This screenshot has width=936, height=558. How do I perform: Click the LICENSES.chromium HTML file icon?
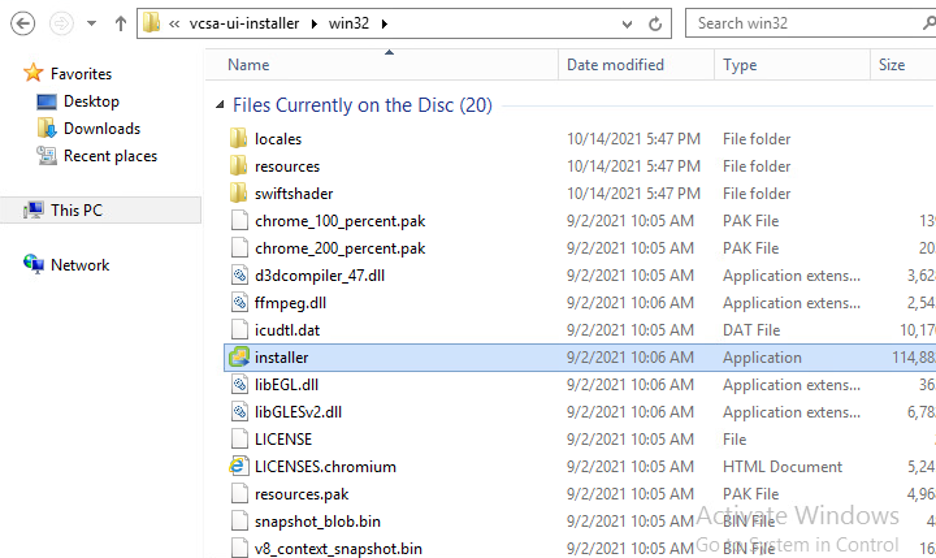click(239, 466)
